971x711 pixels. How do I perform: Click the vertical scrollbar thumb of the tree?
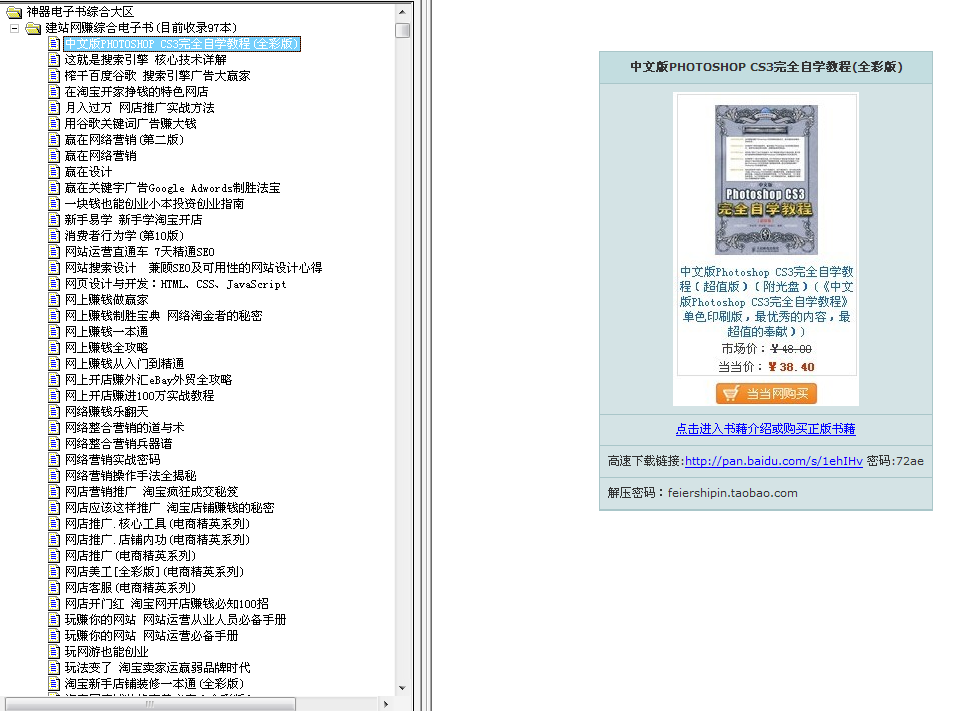(x=403, y=30)
